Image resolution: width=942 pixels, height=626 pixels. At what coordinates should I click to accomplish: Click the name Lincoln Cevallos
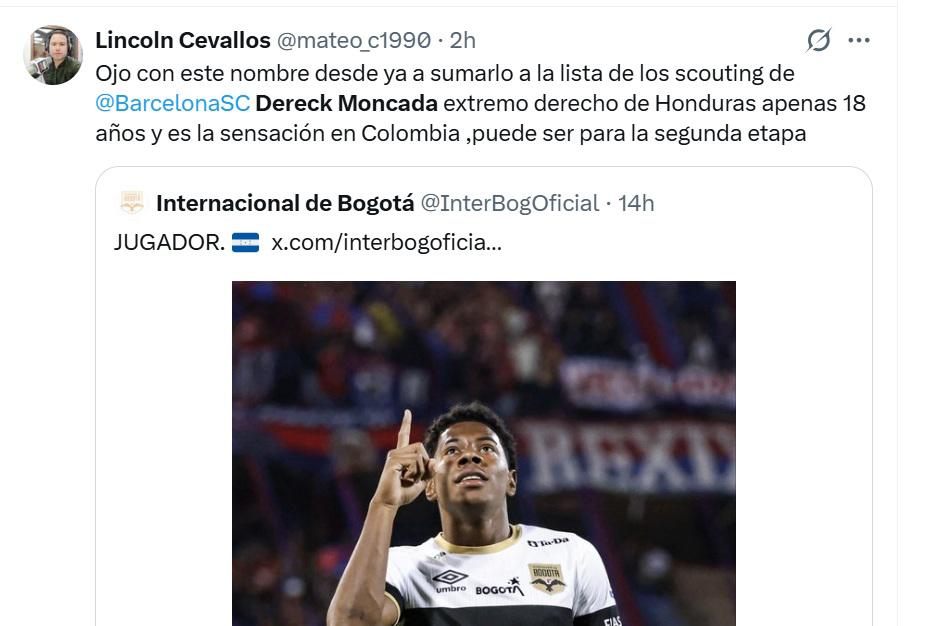pos(181,41)
